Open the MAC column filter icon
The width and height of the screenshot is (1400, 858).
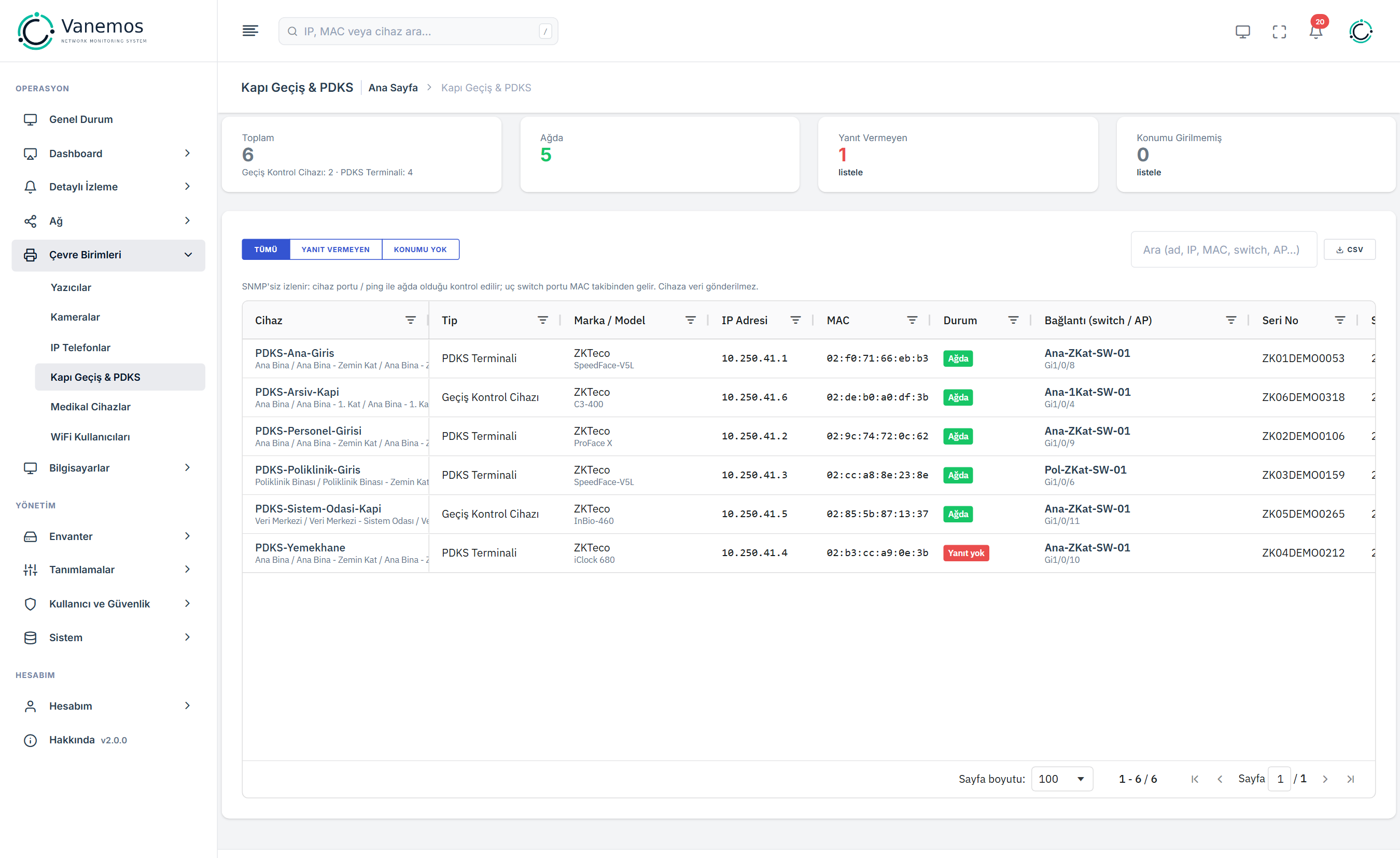point(912,320)
